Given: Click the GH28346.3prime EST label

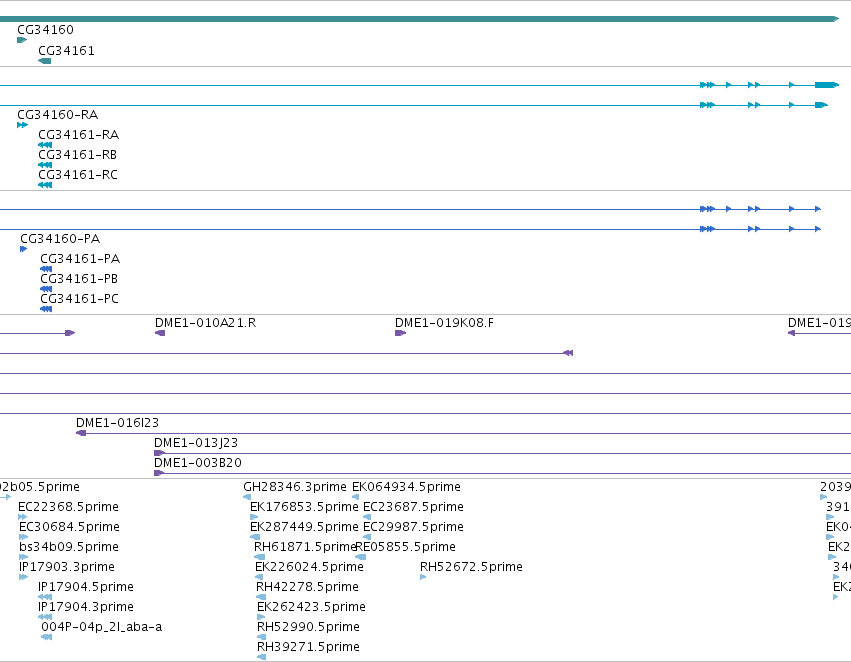Looking at the screenshot, I should coord(295,487).
